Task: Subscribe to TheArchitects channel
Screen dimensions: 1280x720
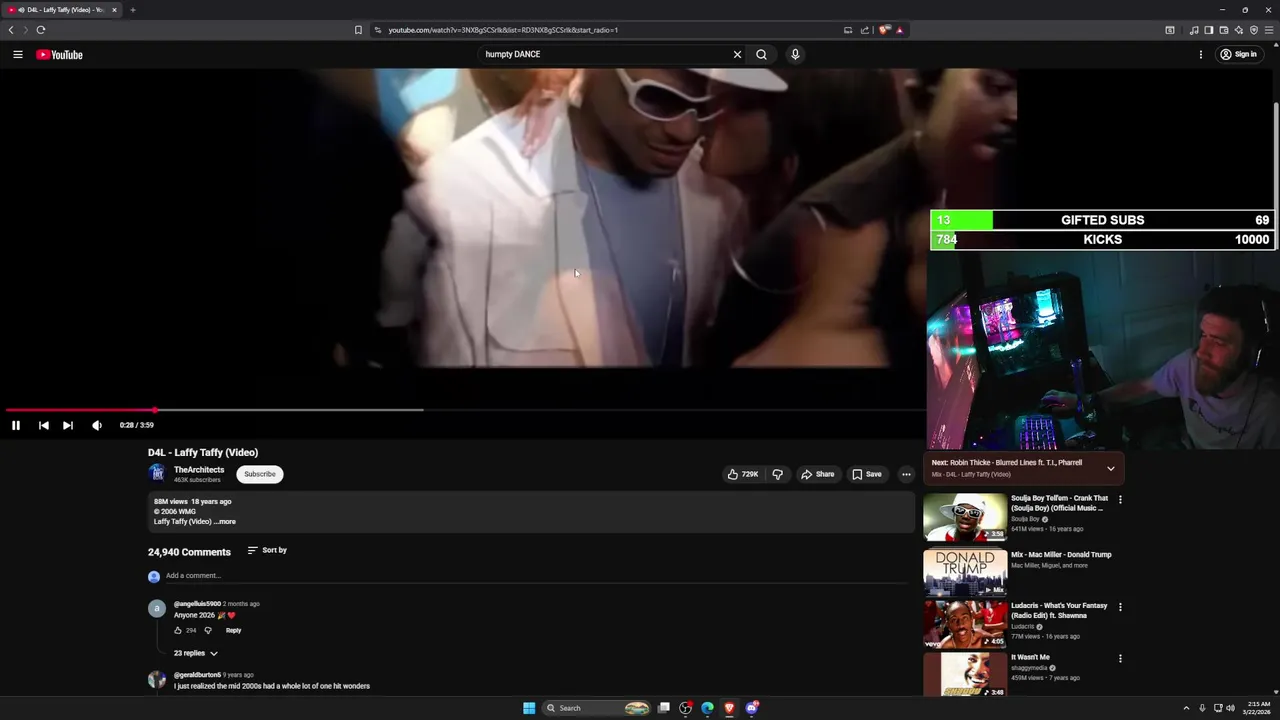Action: [260, 474]
